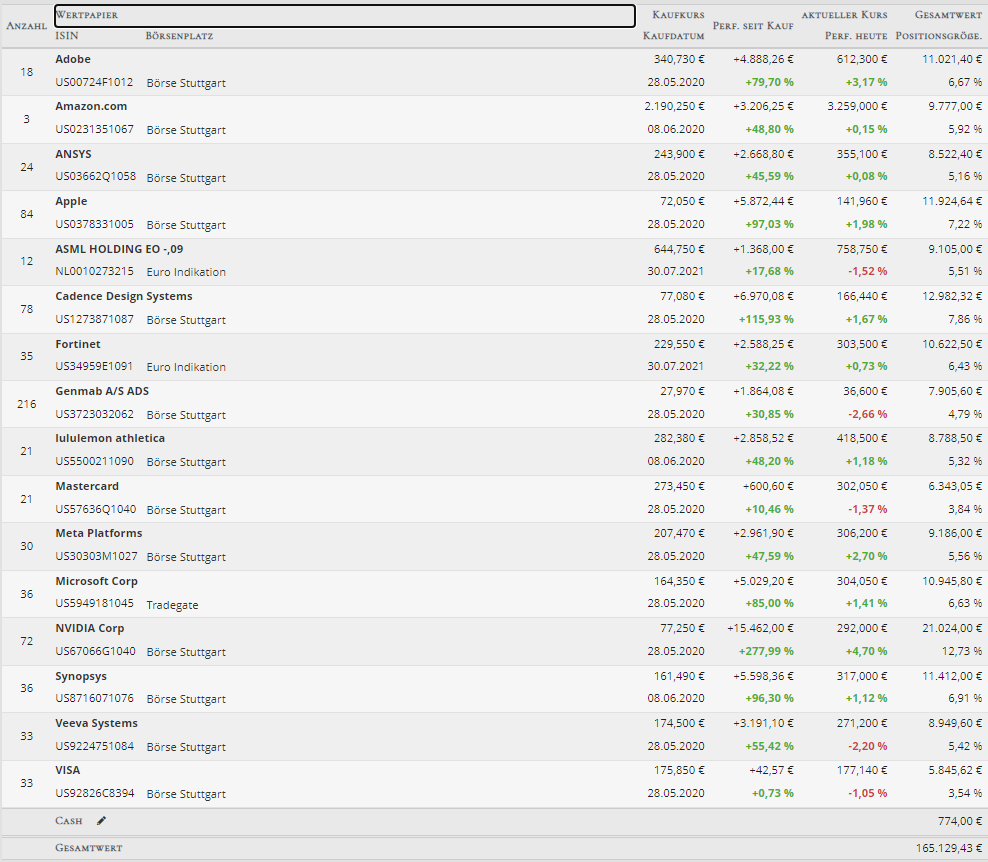The width and height of the screenshot is (988, 862).
Task: Open the VISA position
Action: pyautogui.click(x=494, y=784)
